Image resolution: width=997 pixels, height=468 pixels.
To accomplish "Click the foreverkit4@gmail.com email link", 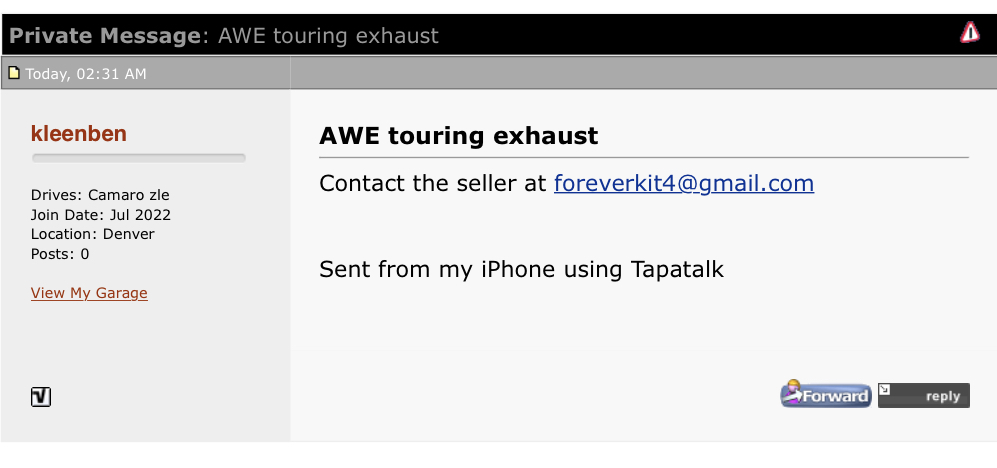I will pyautogui.click(x=683, y=184).
